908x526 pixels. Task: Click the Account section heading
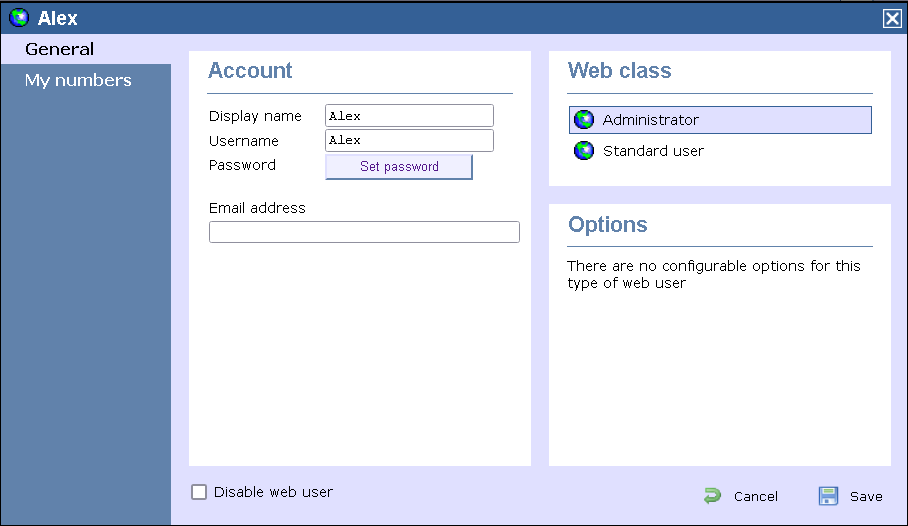tap(250, 71)
